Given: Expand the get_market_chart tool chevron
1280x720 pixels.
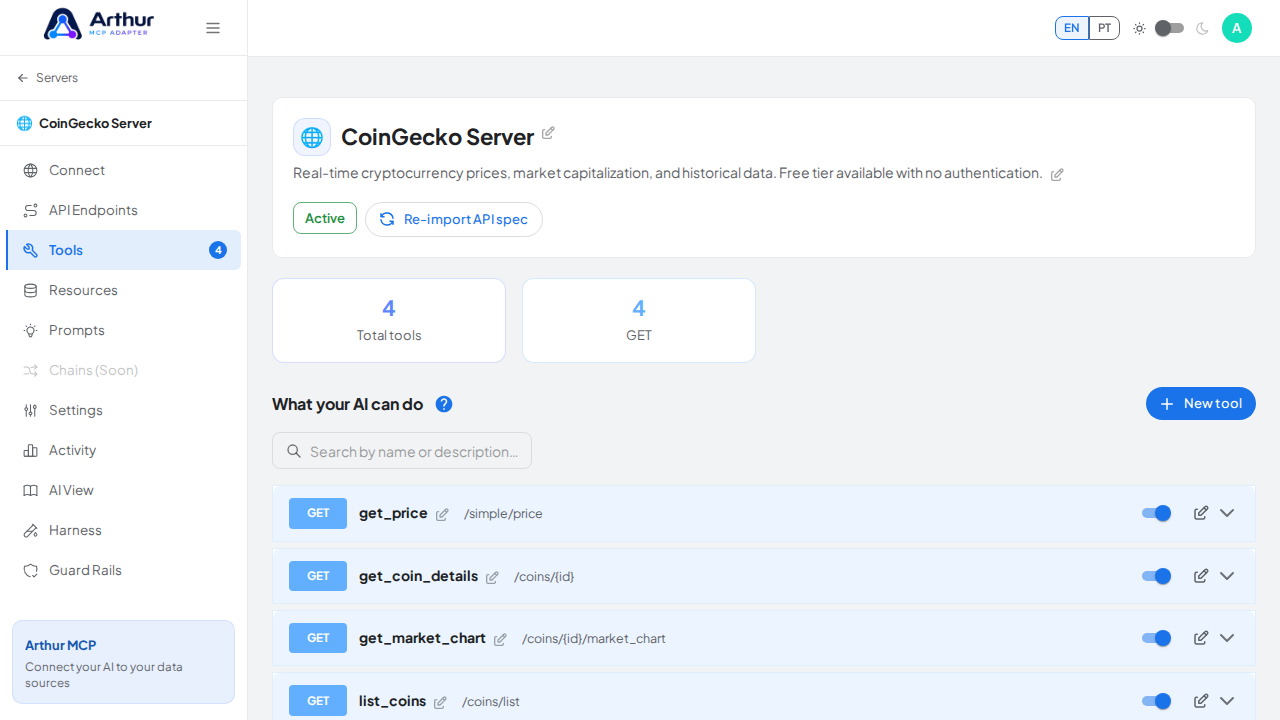Looking at the screenshot, I should click(1227, 638).
